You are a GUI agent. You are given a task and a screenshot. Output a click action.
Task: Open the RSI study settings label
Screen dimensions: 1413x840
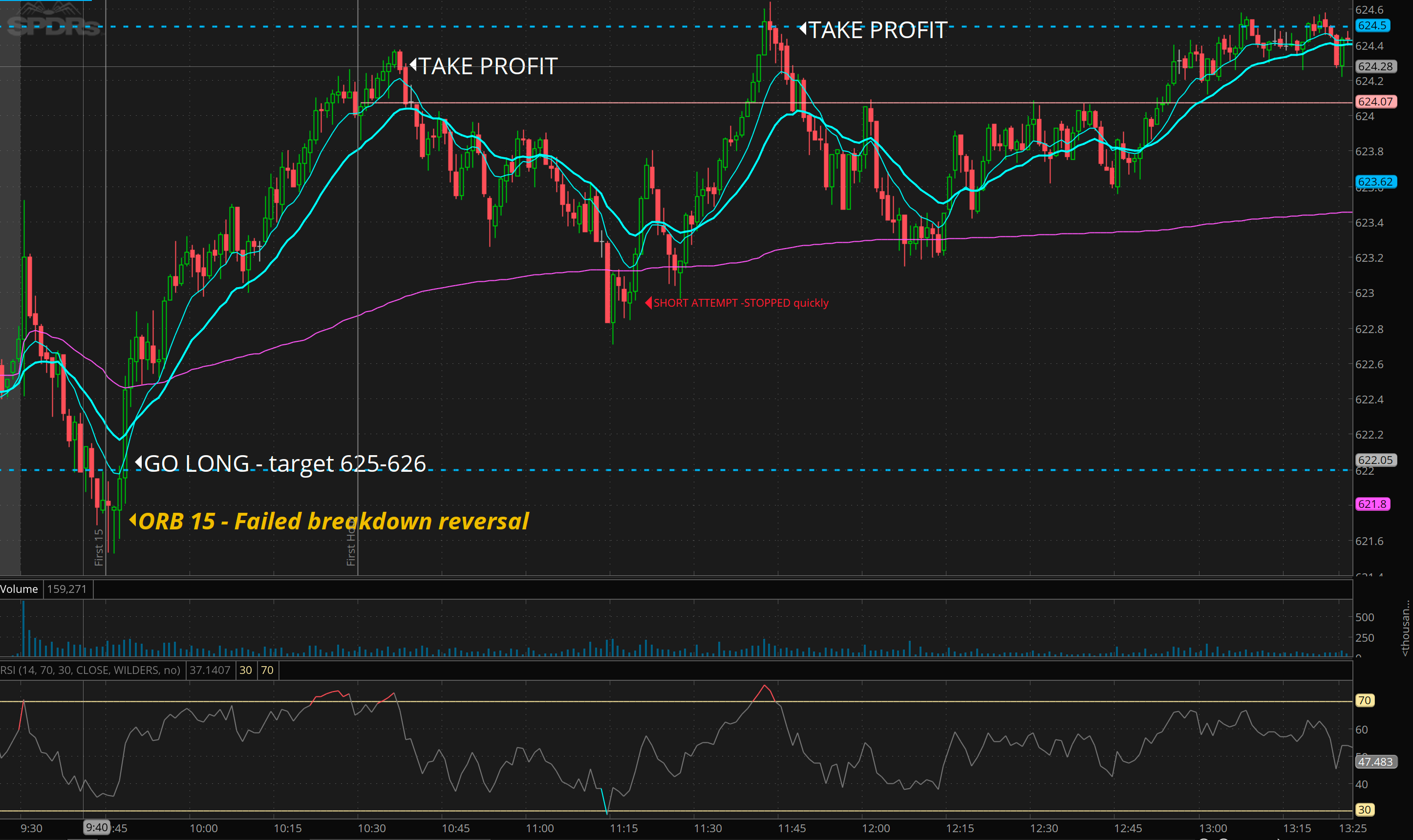pos(90,670)
